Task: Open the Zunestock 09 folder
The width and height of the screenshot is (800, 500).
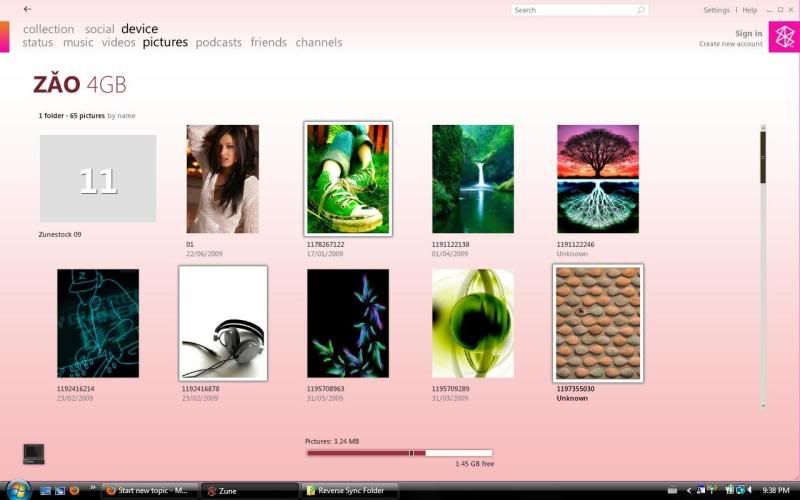Action: click(98, 179)
